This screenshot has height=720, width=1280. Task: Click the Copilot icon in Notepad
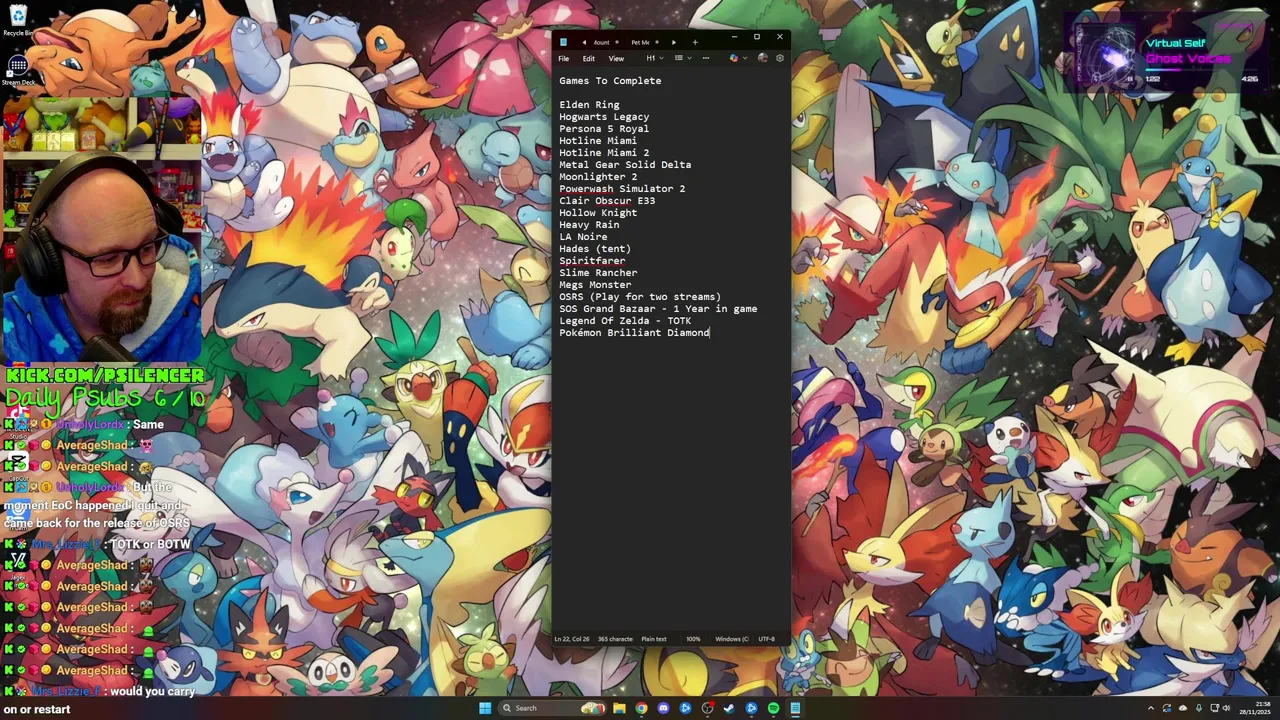(x=733, y=58)
